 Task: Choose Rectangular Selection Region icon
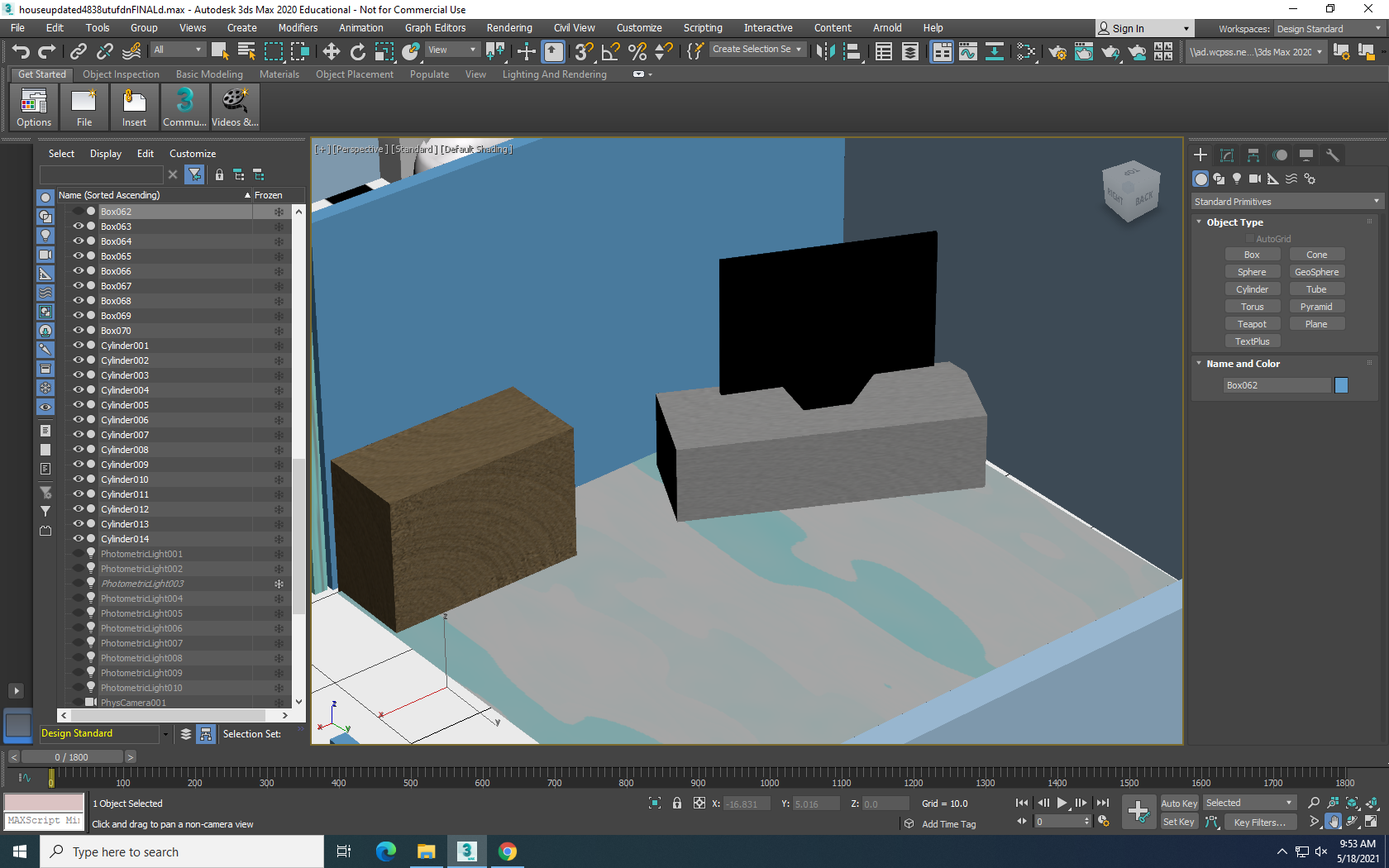pyautogui.click(x=274, y=51)
